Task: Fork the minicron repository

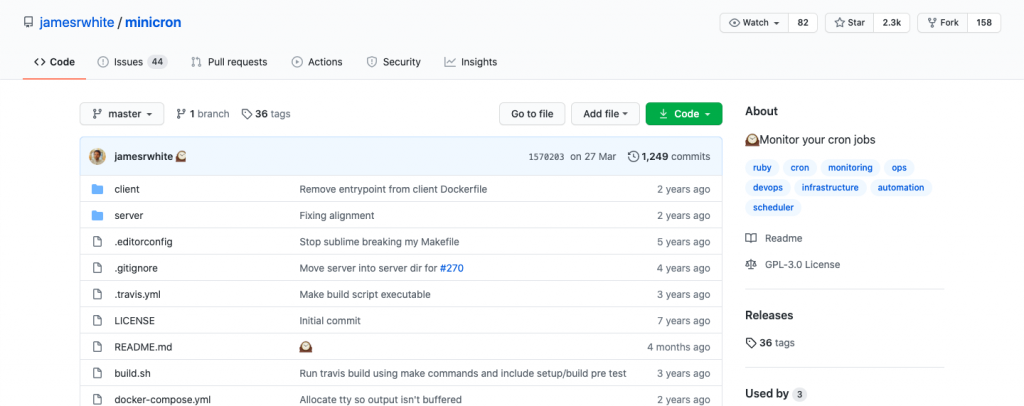Action: [x=942, y=23]
